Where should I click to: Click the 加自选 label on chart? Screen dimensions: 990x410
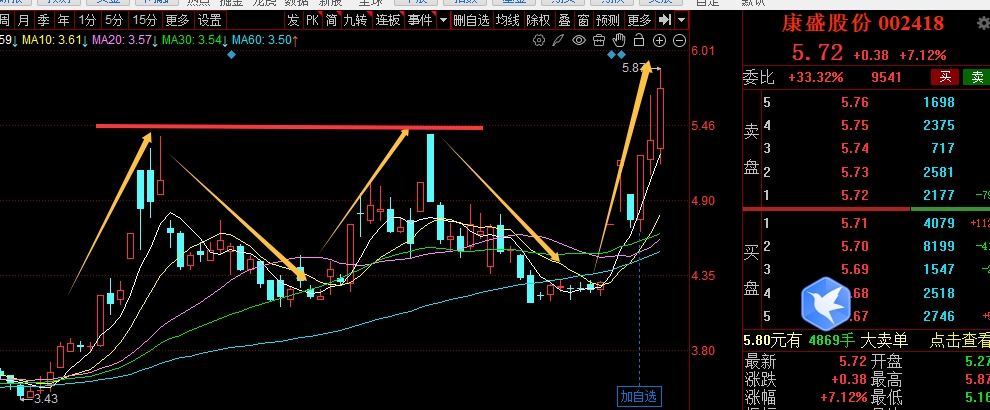click(639, 396)
